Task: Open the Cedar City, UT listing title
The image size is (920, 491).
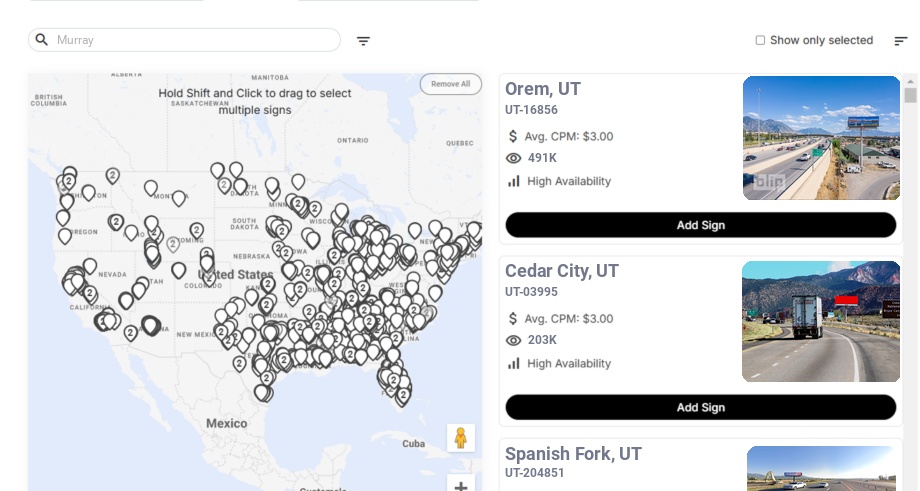Action: point(561,271)
